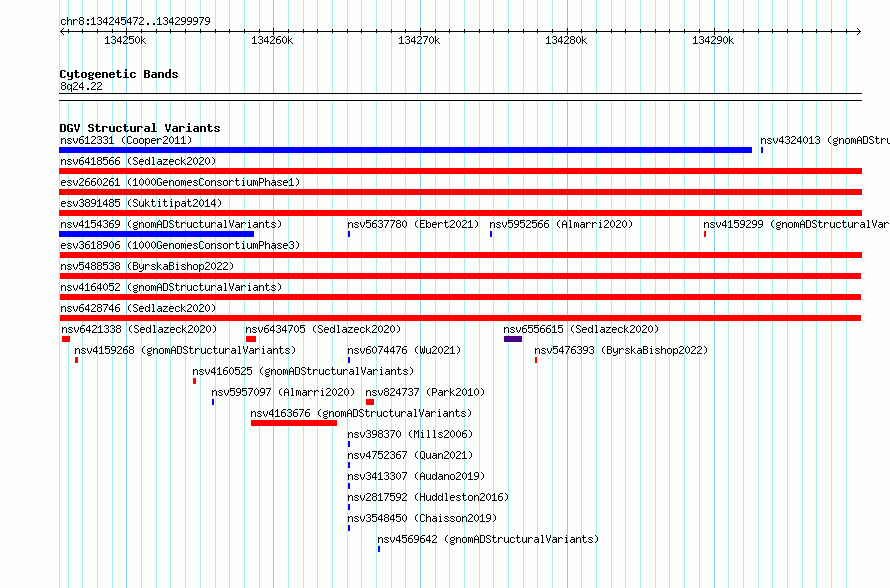Open nsv4164052 (gnomADStructuralVariants) label
This screenshot has width=890, height=588.
(x=171, y=287)
